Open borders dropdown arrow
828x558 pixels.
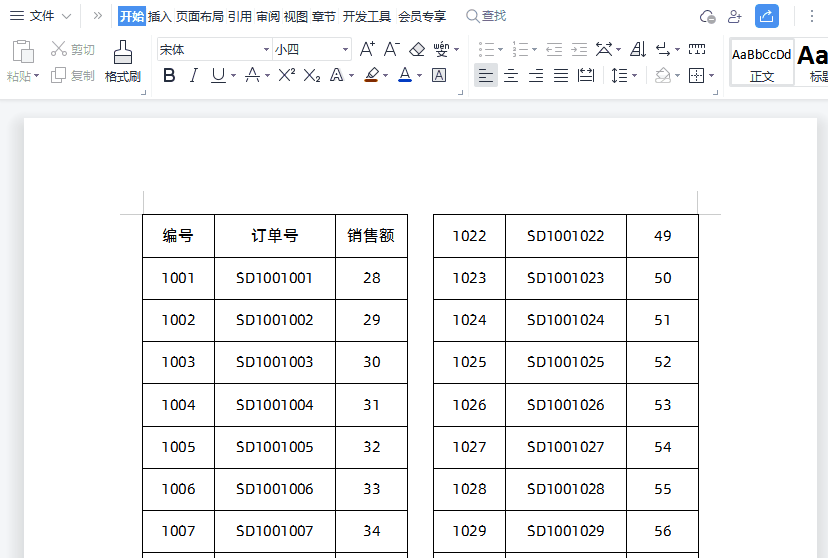click(x=711, y=76)
